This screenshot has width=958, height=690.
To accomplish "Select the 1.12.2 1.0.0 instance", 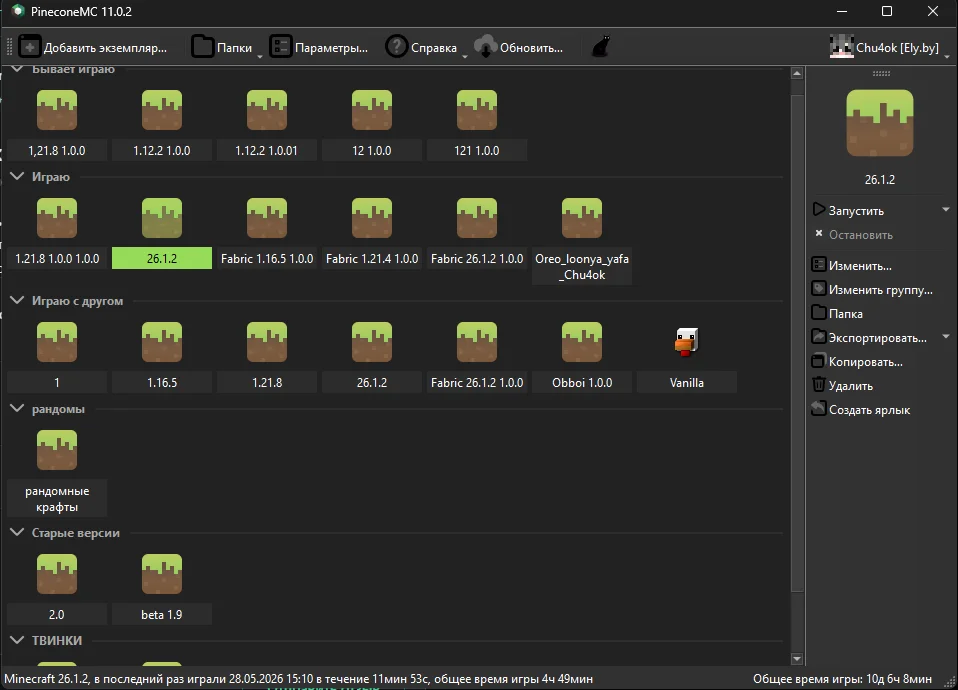I will [162, 124].
